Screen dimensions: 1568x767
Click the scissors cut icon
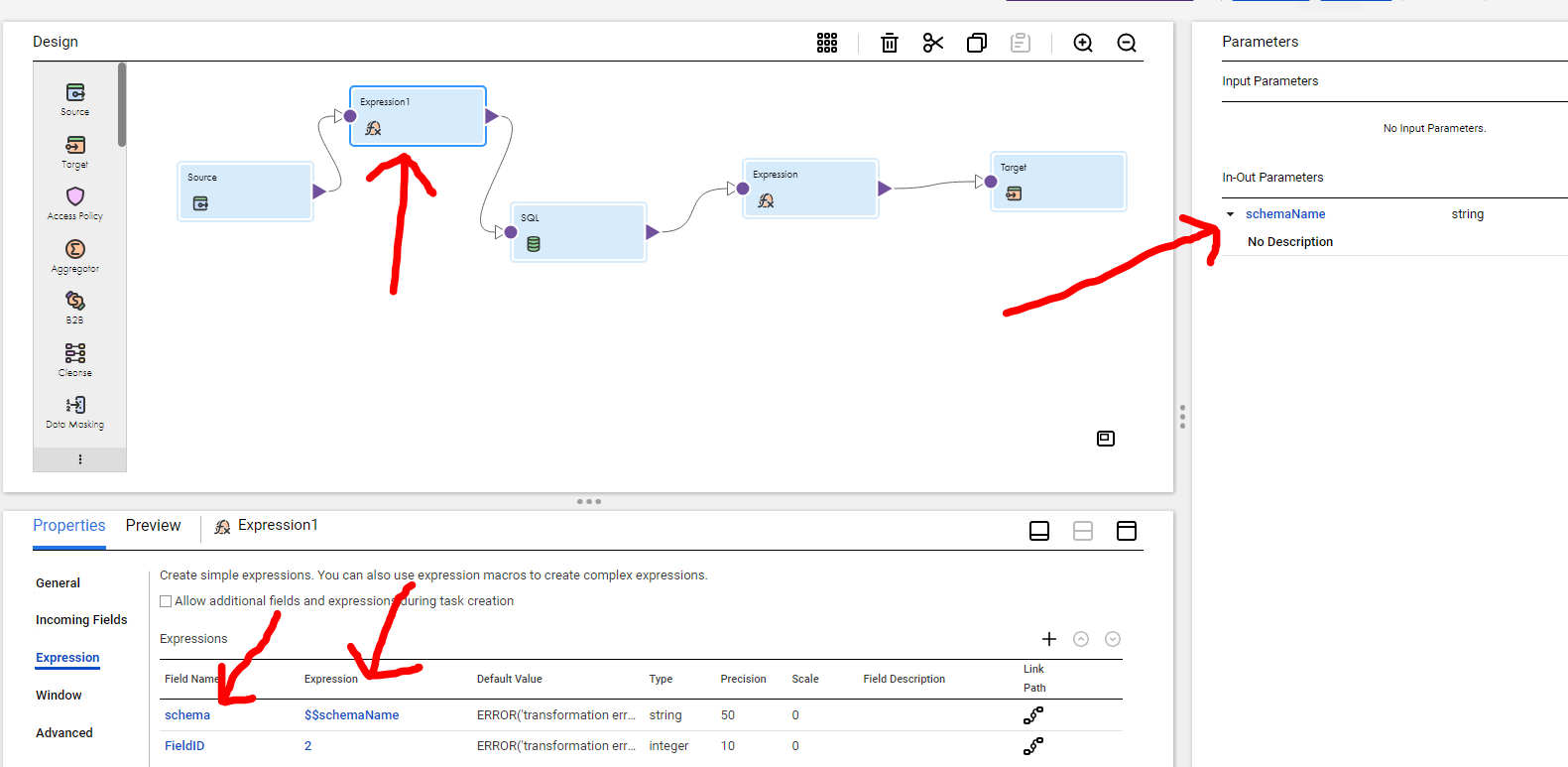[x=933, y=43]
